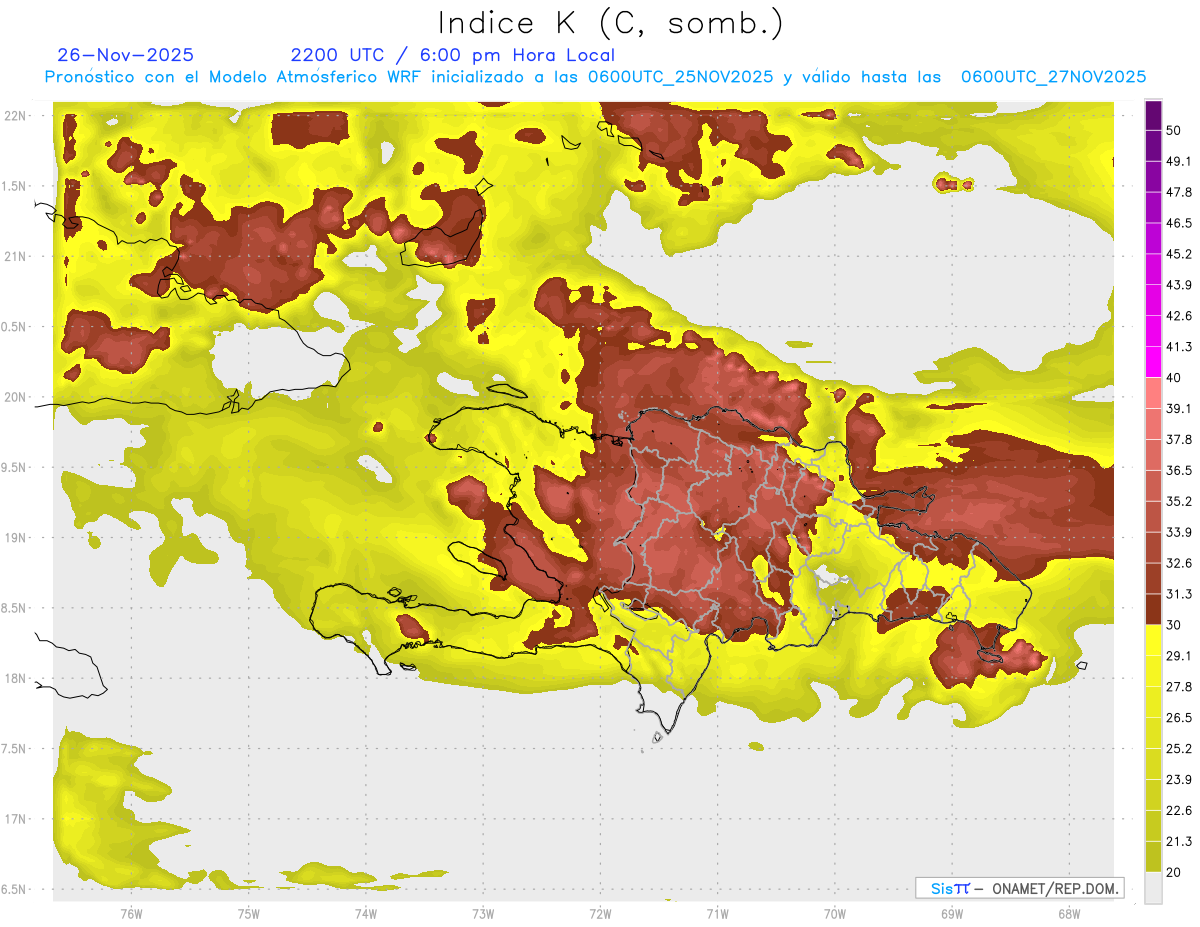This screenshot has height=927, width=1200.
Task: Pick the dark brown colorbar segment between 30 and 31.3
Action: click(1153, 609)
